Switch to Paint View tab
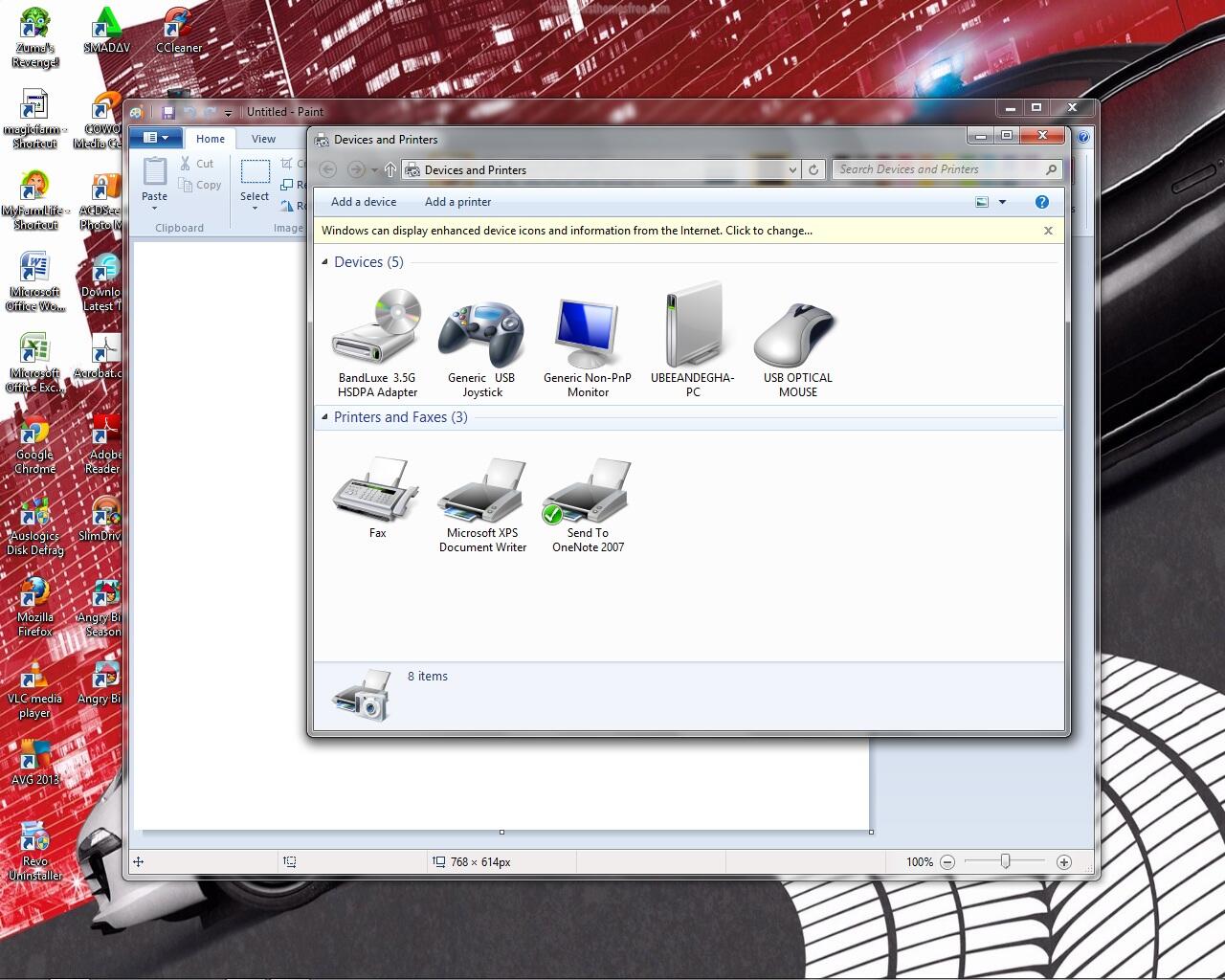Viewport: 1225px width, 980px height. [263, 139]
